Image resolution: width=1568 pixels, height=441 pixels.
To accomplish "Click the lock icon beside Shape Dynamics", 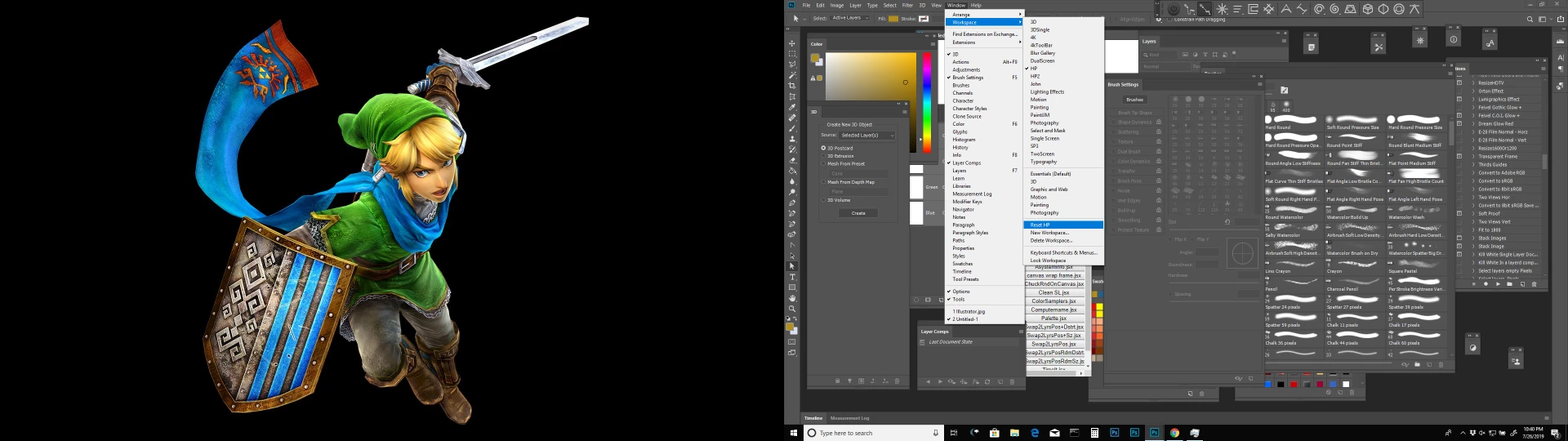I will (1159, 122).
